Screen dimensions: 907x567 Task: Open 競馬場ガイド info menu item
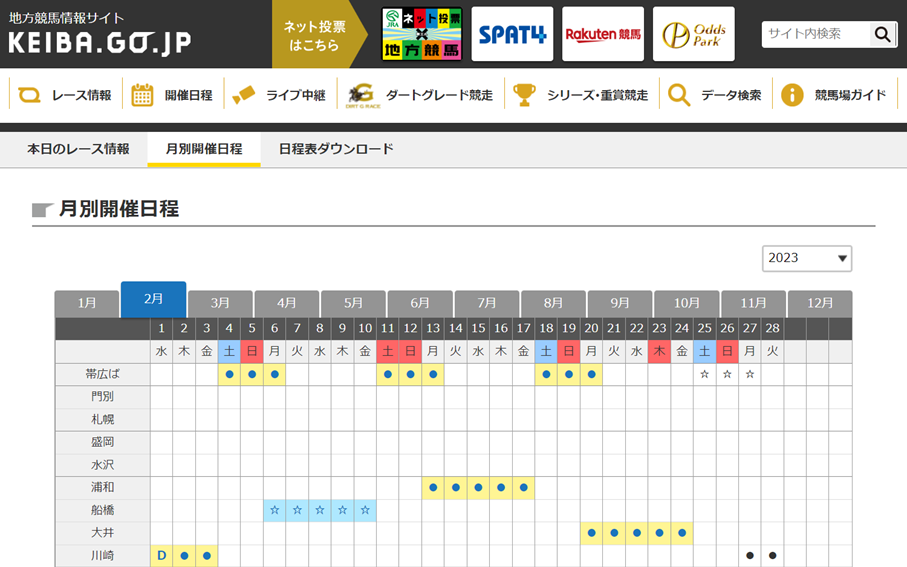pyautogui.click(x=834, y=96)
